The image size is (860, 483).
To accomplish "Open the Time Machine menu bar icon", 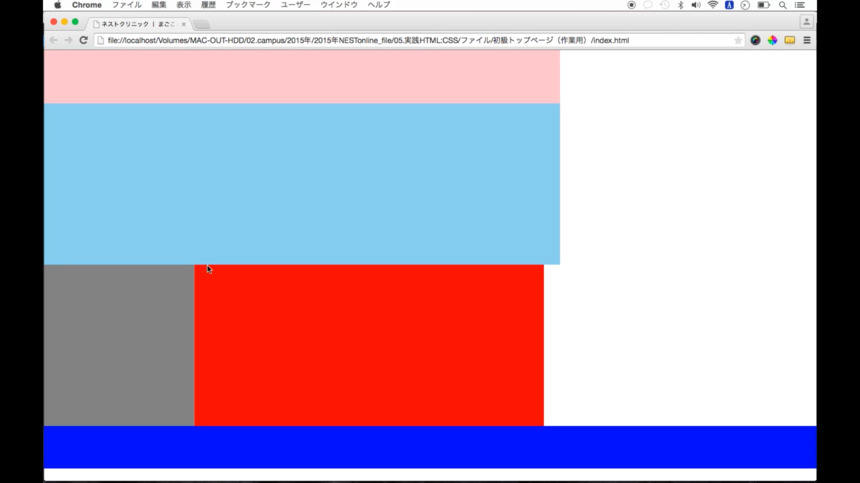I will tap(664, 5).
